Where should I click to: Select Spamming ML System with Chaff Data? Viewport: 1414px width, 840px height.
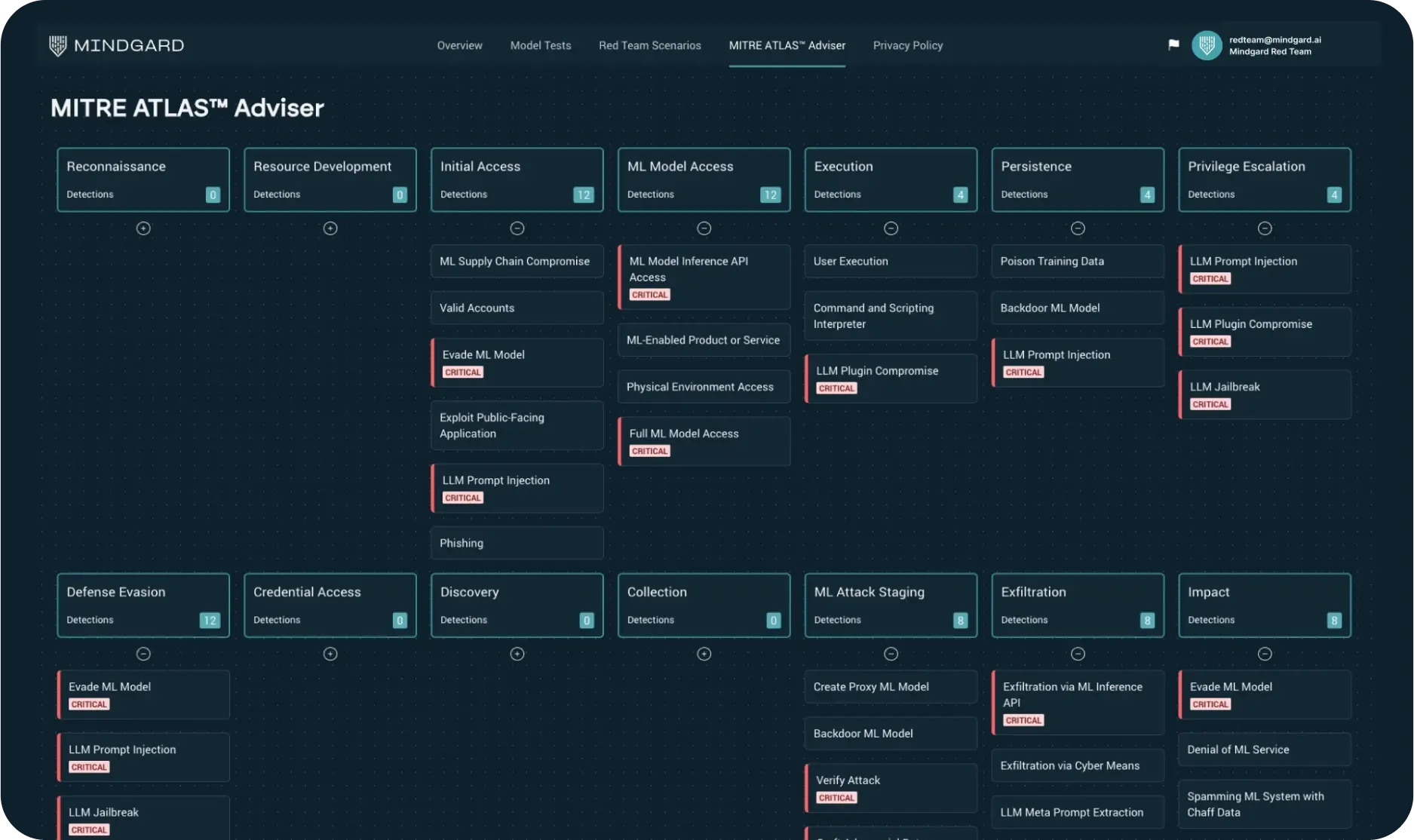coord(1265,804)
